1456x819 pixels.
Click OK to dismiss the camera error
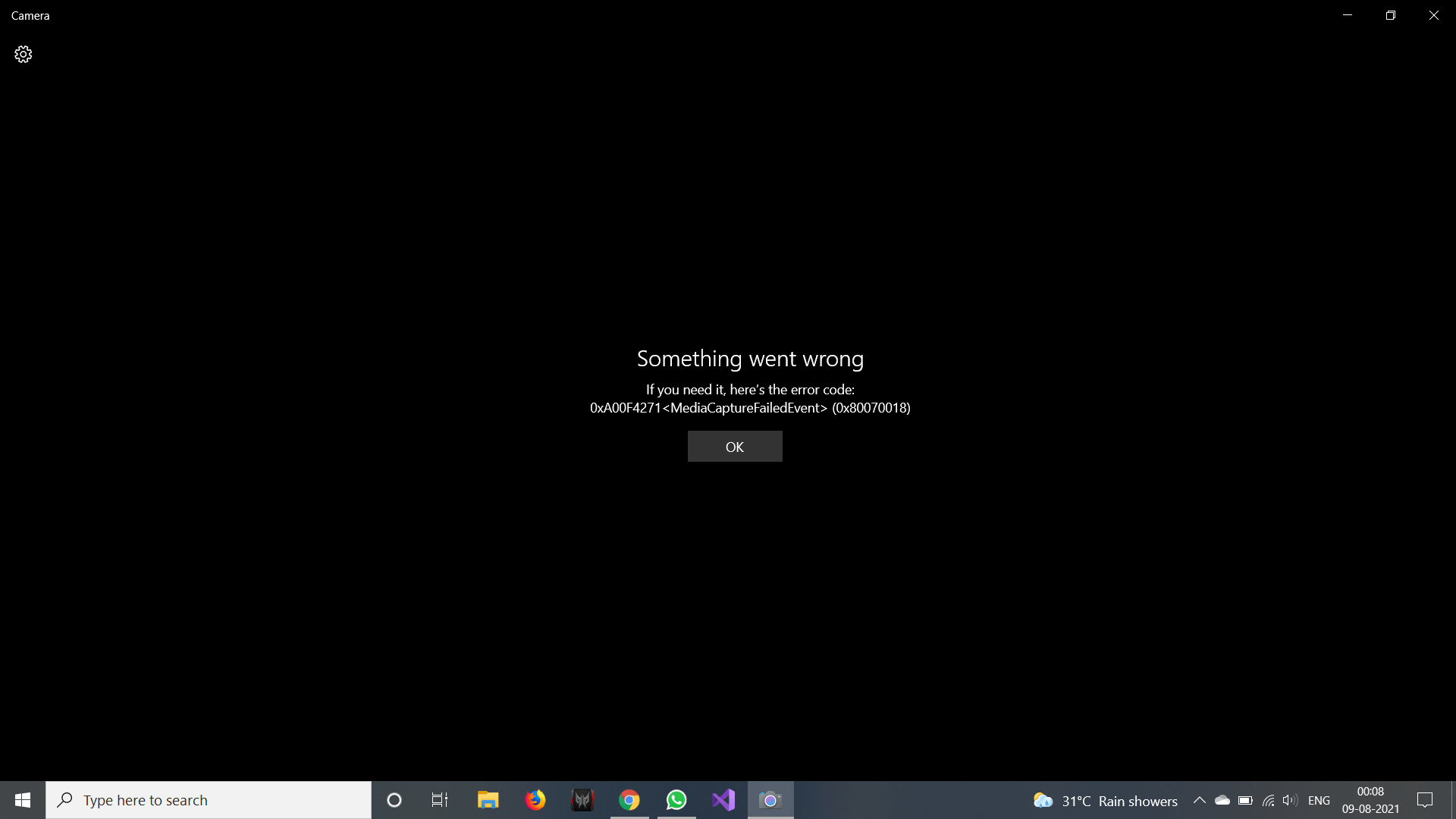tap(735, 446)
